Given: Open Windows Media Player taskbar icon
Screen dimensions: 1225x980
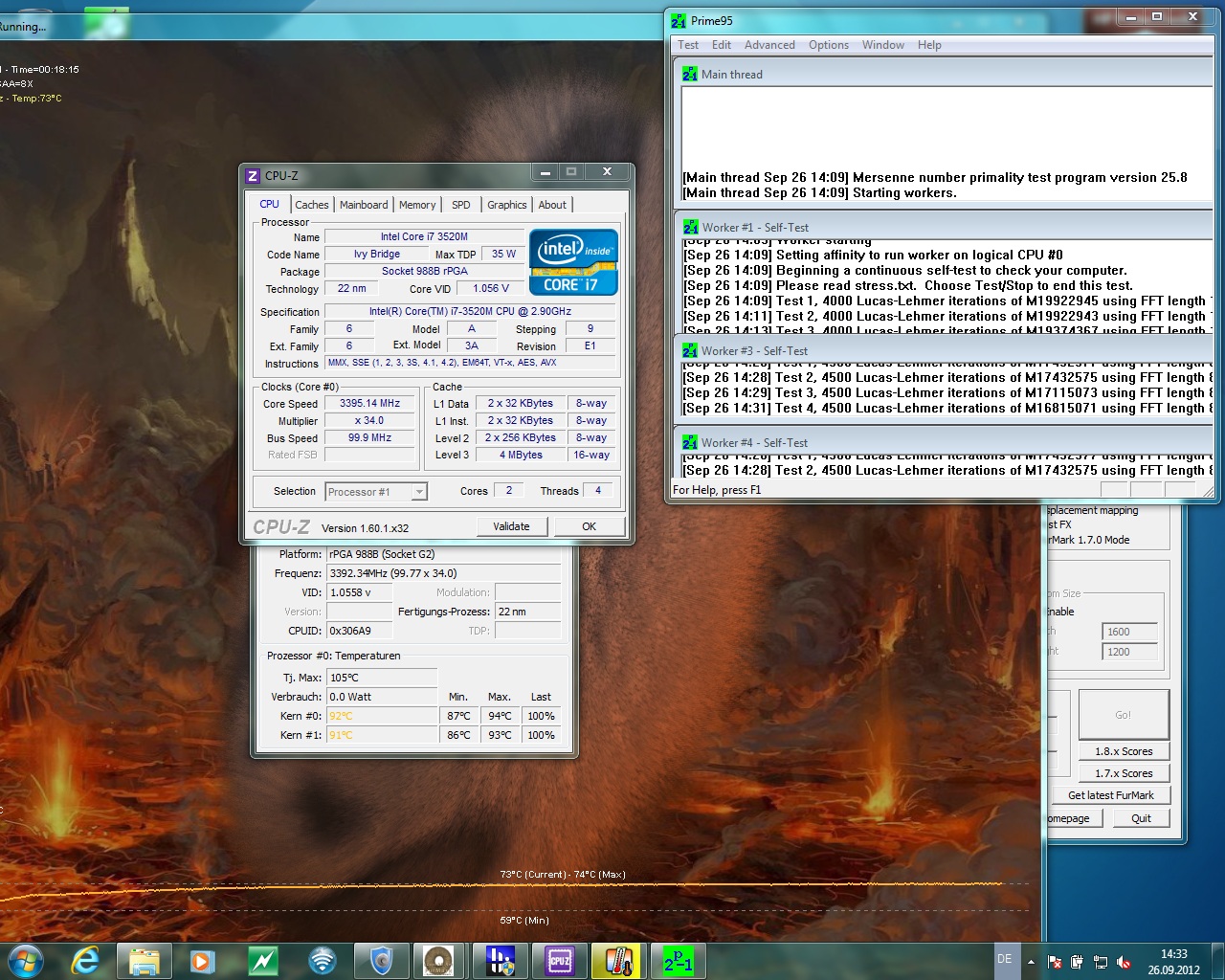Looking at the screenshot, I should click(203, 960).
